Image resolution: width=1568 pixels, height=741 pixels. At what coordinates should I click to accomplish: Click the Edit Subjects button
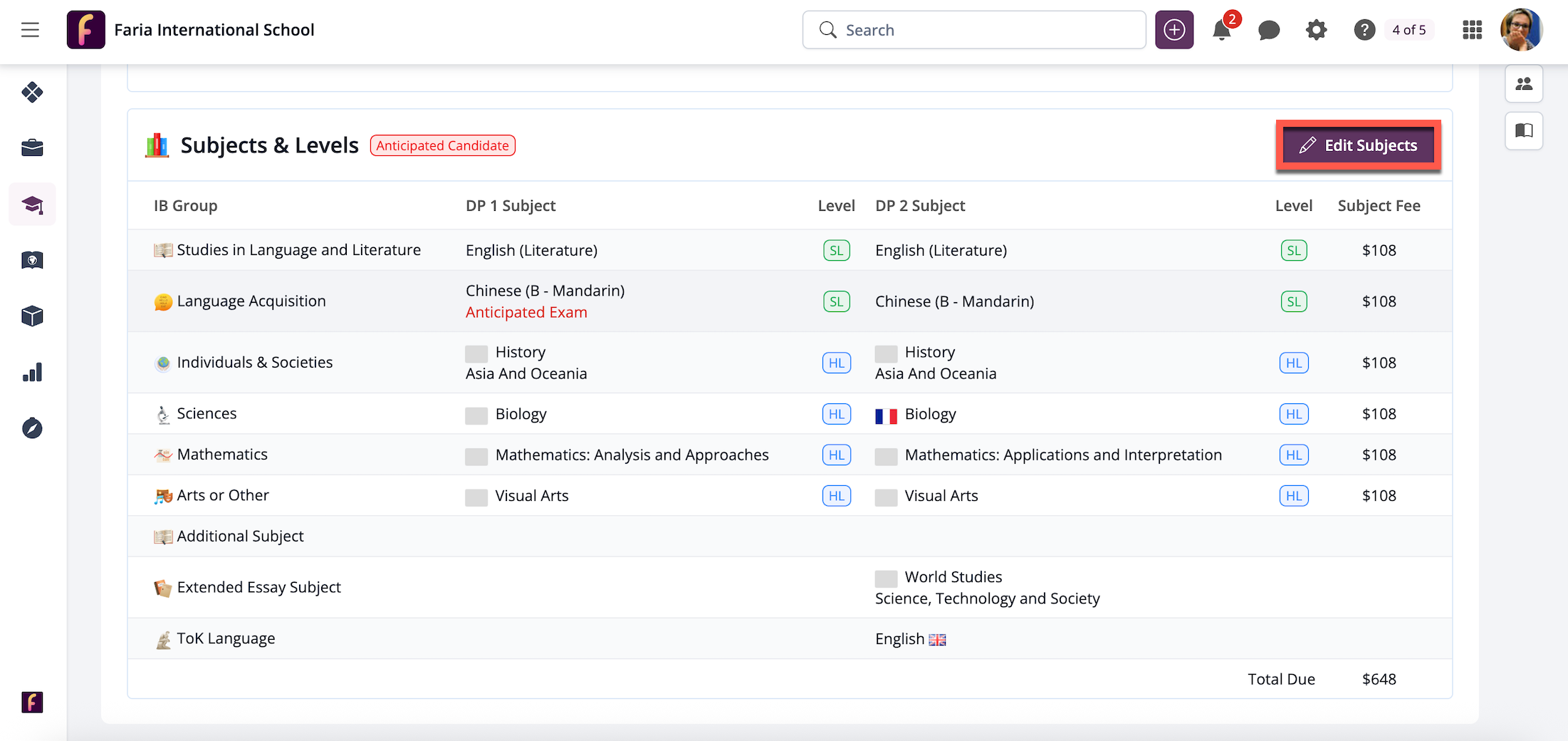click(1358, 145)
